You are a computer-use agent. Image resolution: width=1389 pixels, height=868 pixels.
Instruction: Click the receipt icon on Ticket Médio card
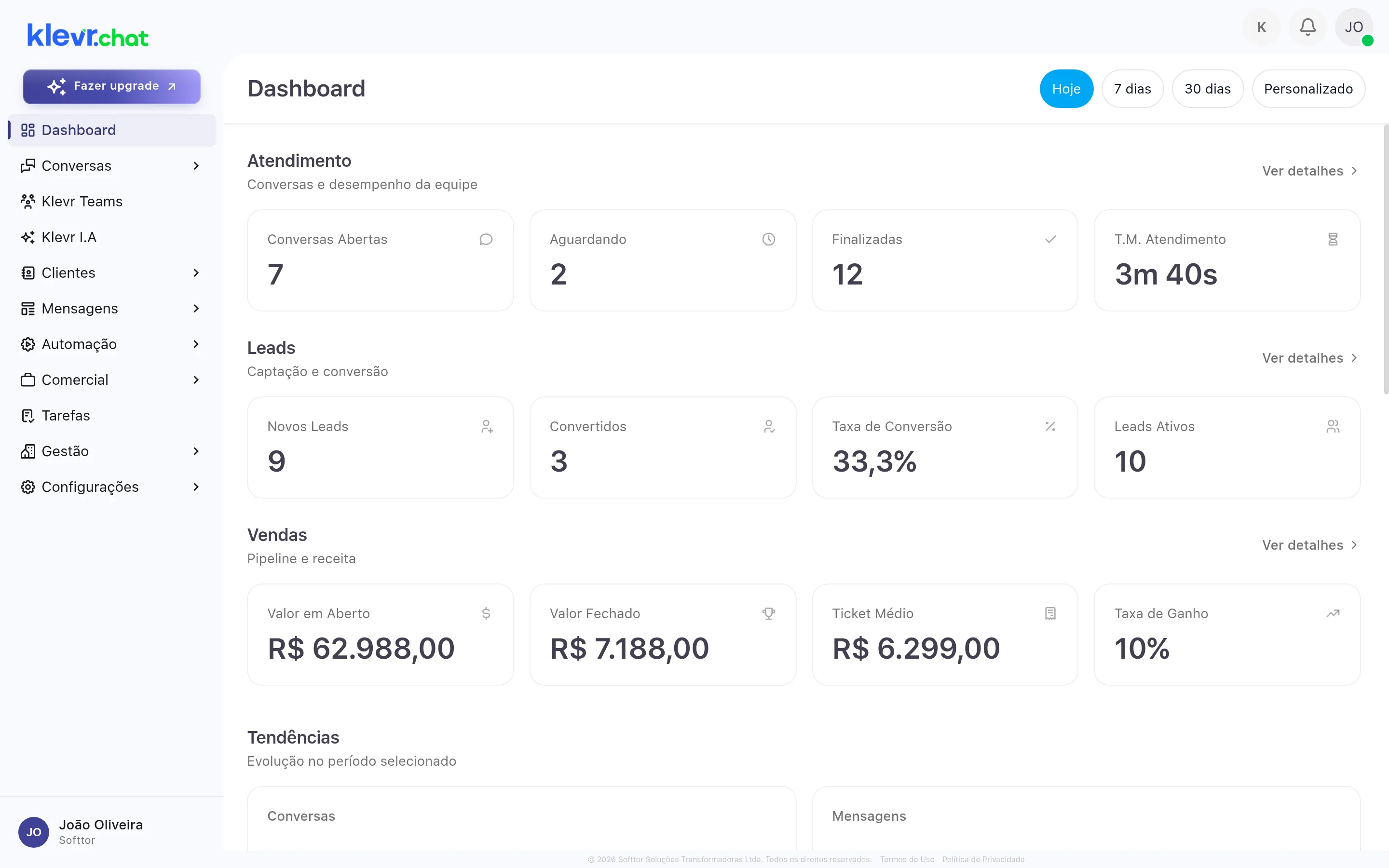point(1050,614)
